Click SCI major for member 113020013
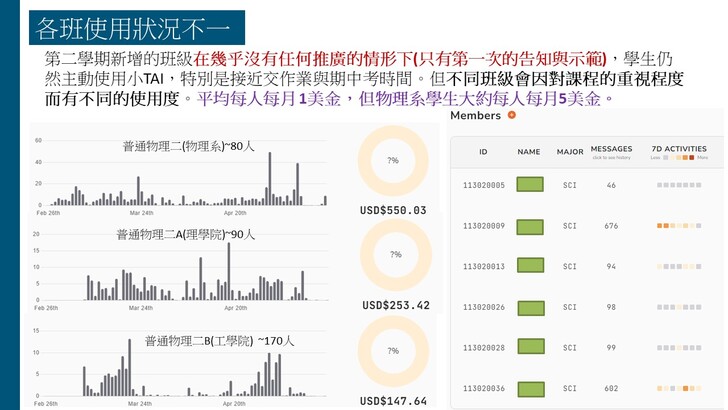The width and height of the screenshot is (728, 410). (x=570, y=267)
